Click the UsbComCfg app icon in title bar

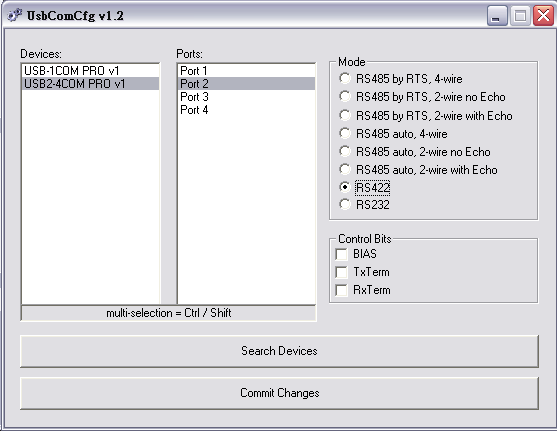[15, 16]
